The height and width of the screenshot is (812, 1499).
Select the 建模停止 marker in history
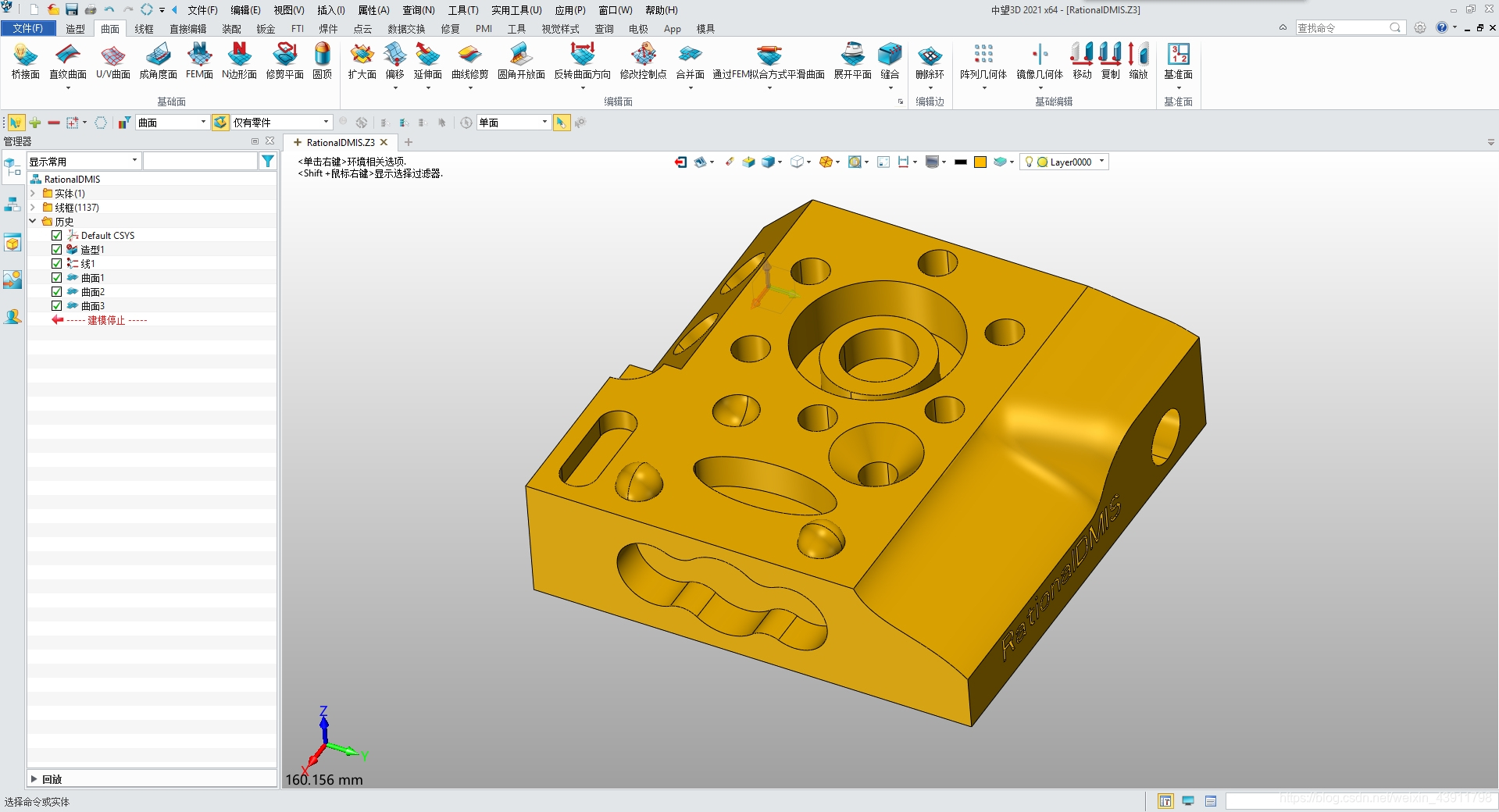coord(106,320)
